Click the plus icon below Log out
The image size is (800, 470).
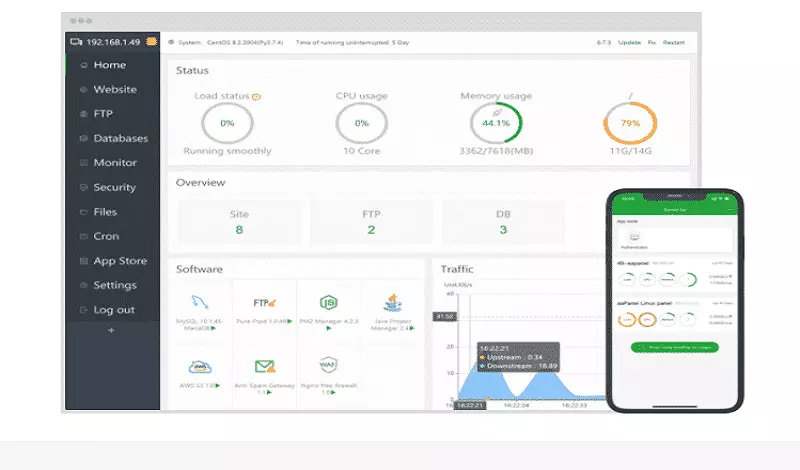(x=111, y=330)
